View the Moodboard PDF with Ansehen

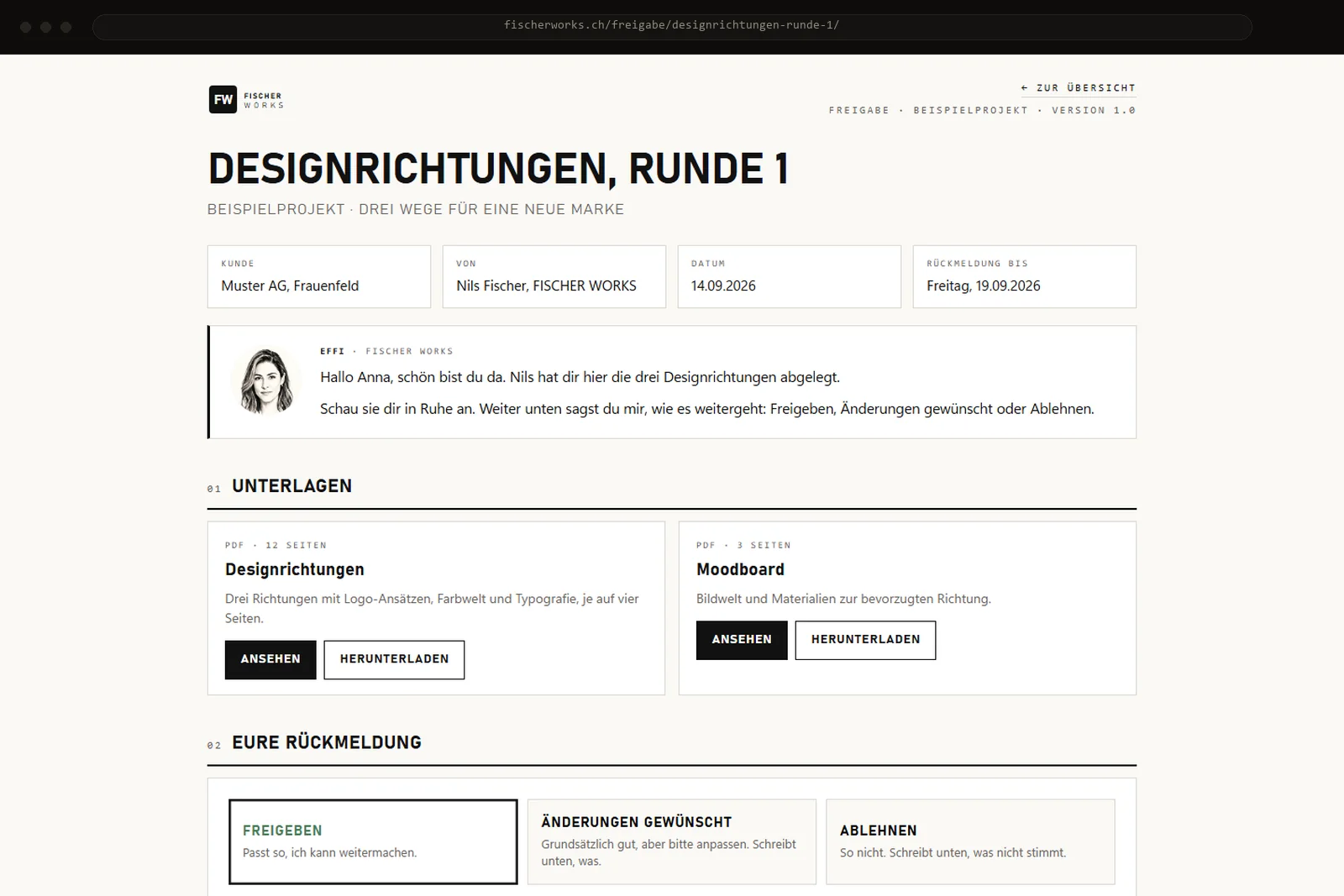(742, 640)
